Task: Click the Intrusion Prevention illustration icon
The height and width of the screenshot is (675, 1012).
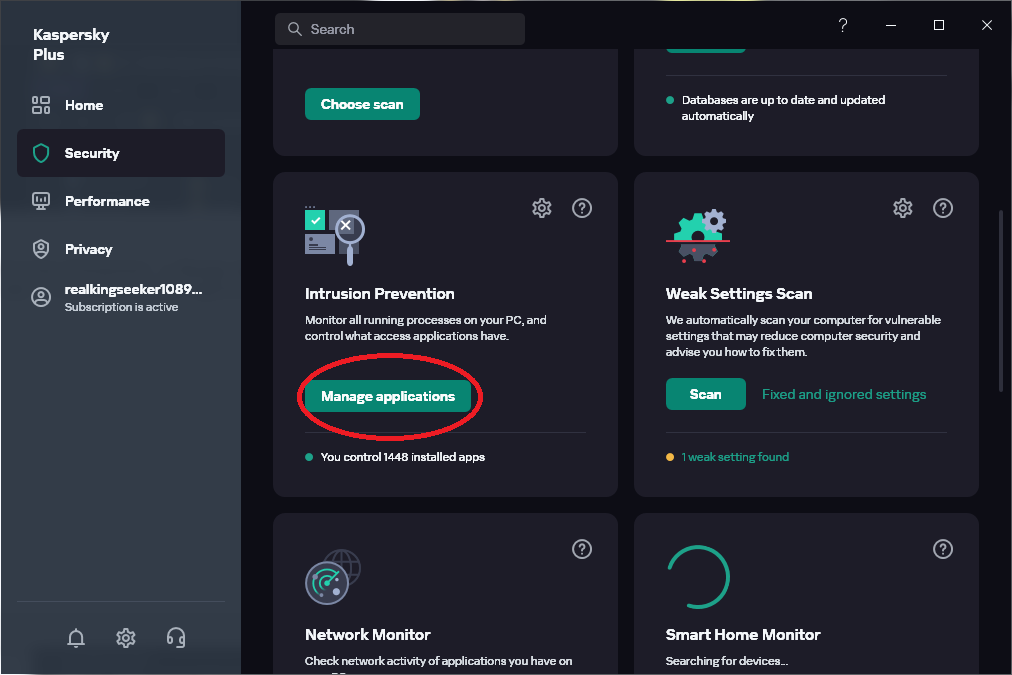Action: click(x=335, y=235)
